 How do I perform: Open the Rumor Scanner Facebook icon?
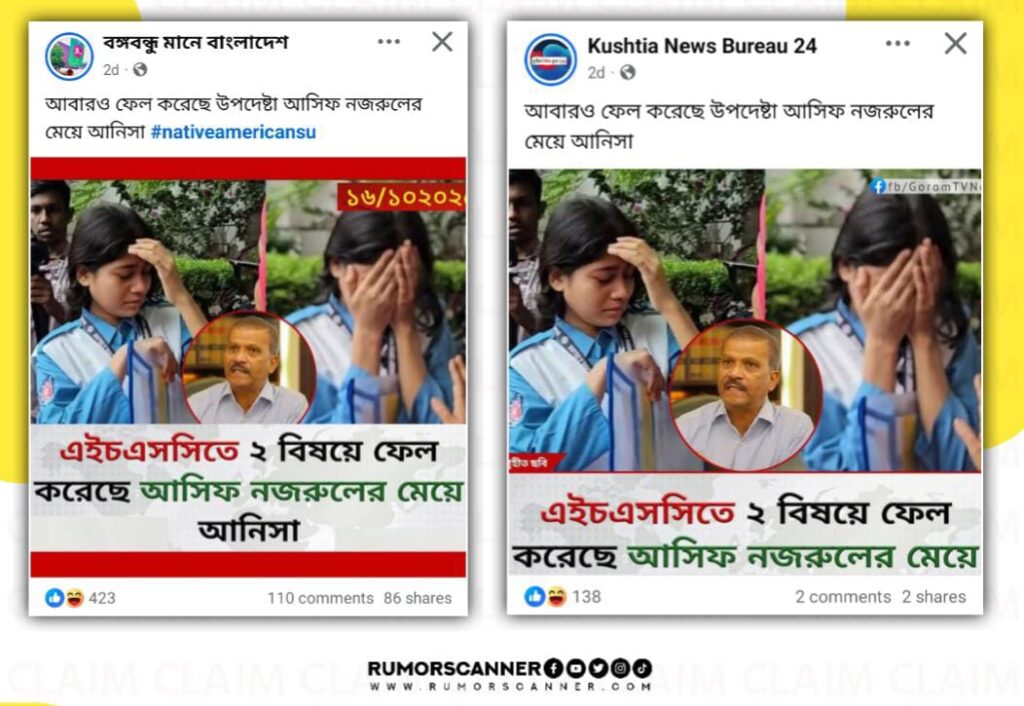[553, 669]
